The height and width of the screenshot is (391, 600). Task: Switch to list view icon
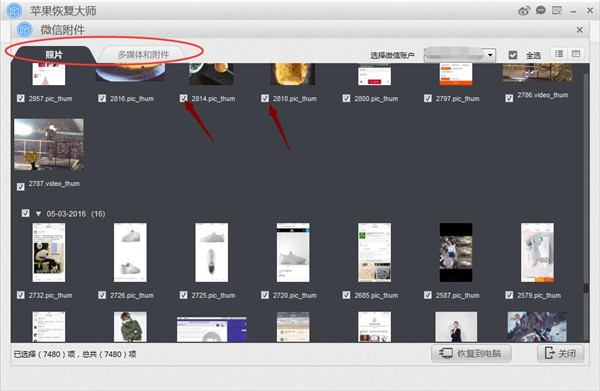tap(559, 54)
